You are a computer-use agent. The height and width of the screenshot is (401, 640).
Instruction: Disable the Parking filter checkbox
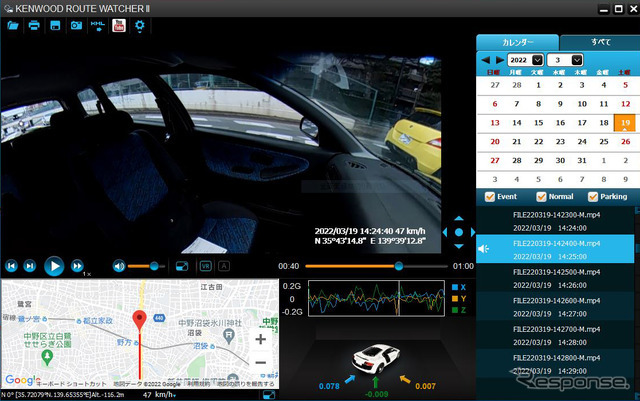(593, 197)
